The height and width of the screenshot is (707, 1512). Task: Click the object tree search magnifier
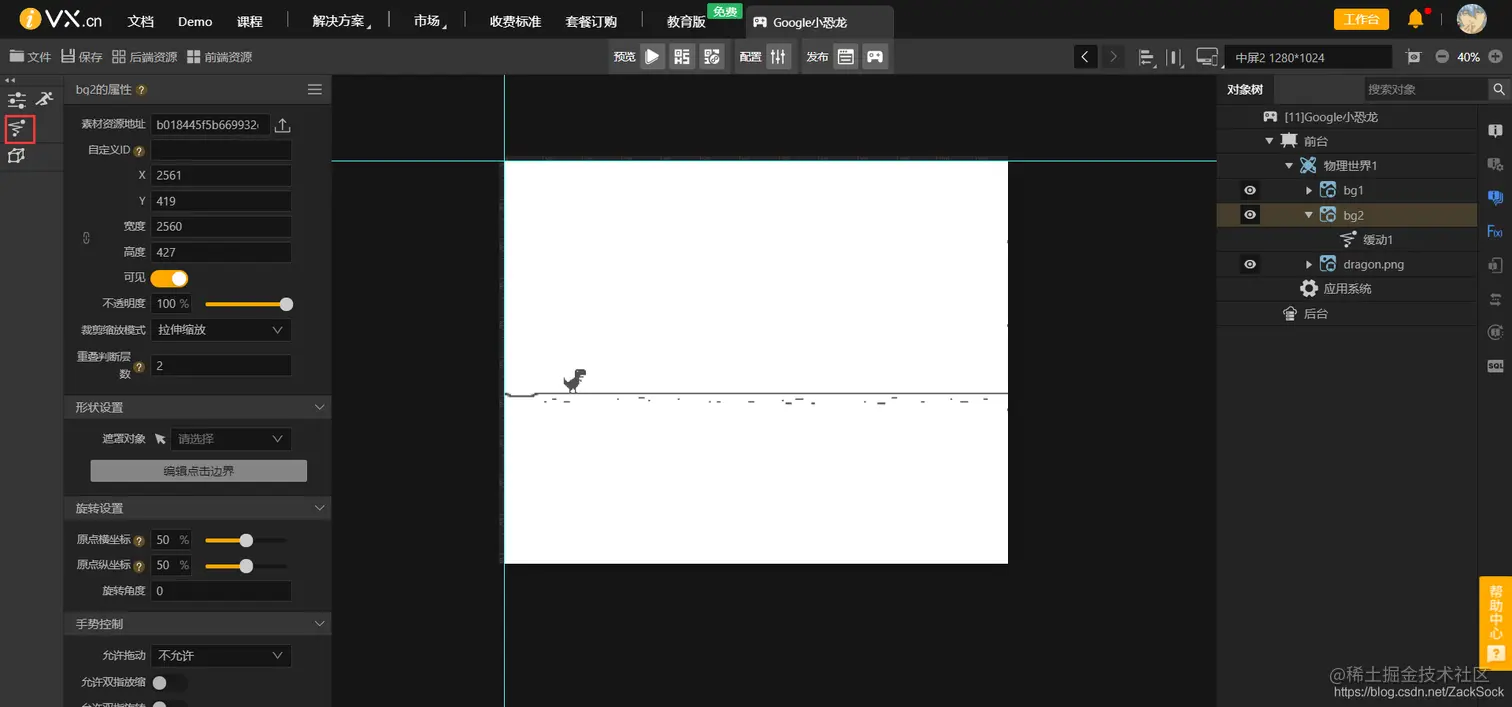[x=1499, y=89]
